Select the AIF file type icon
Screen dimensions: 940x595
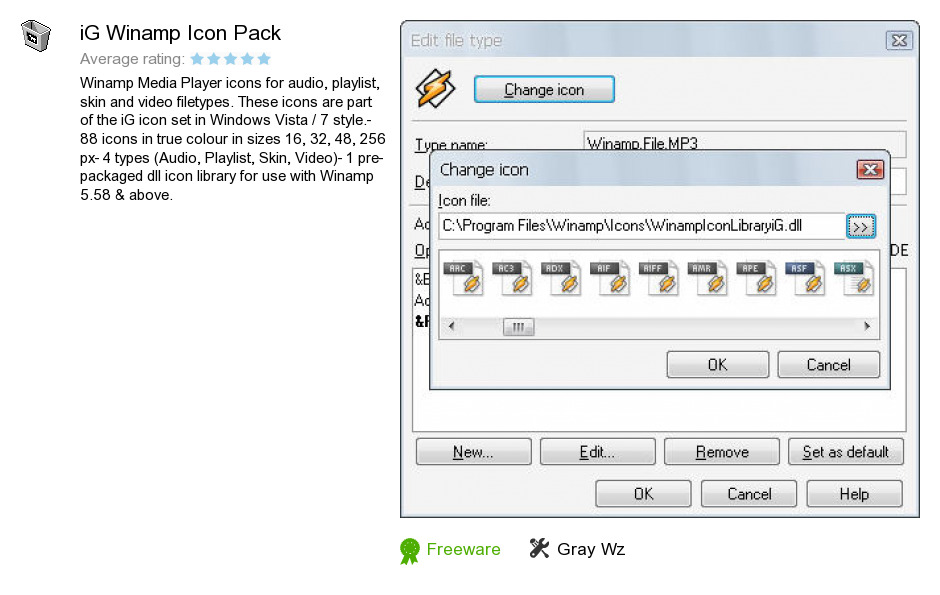point(610,278)
